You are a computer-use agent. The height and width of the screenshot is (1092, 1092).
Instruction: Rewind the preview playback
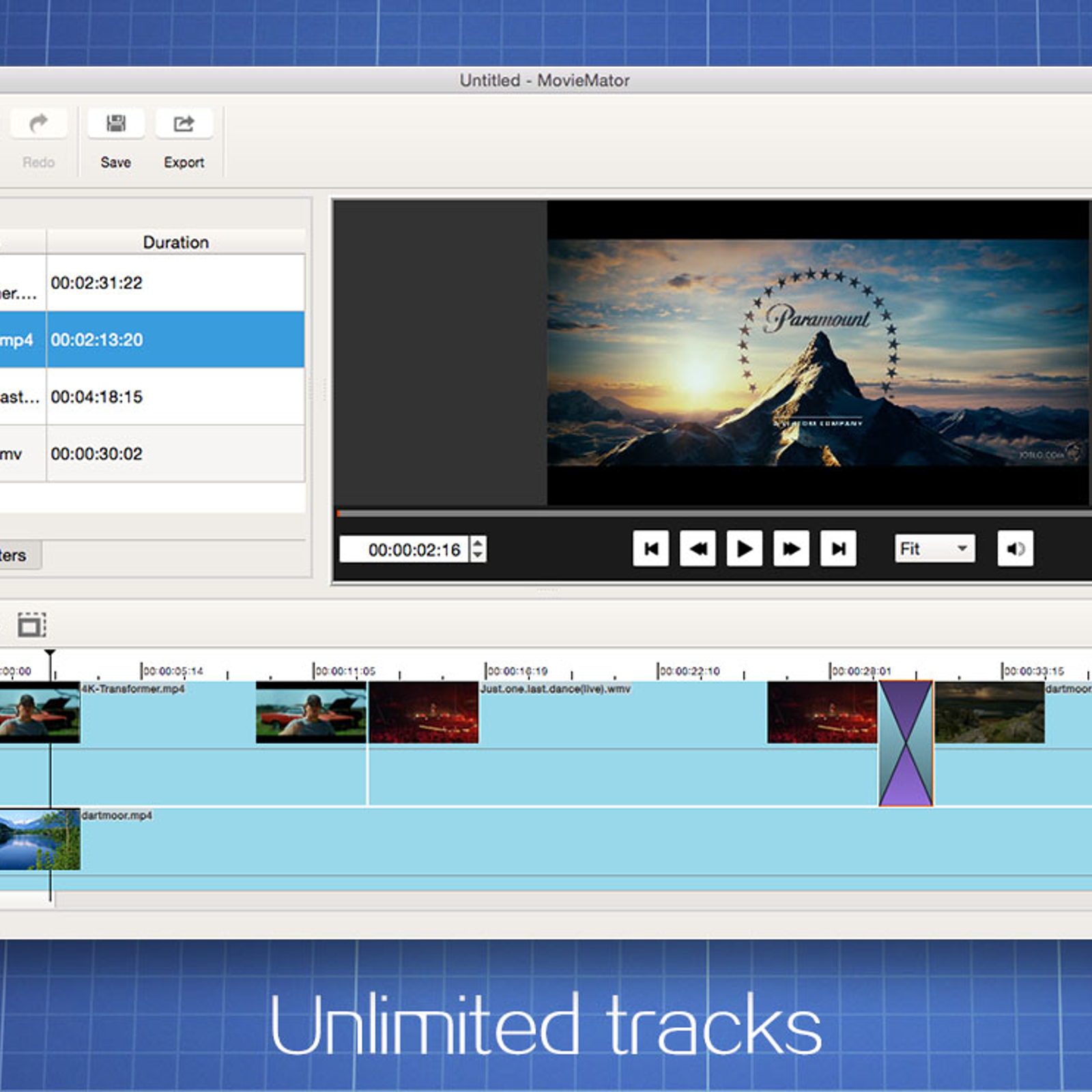point(698,549)
